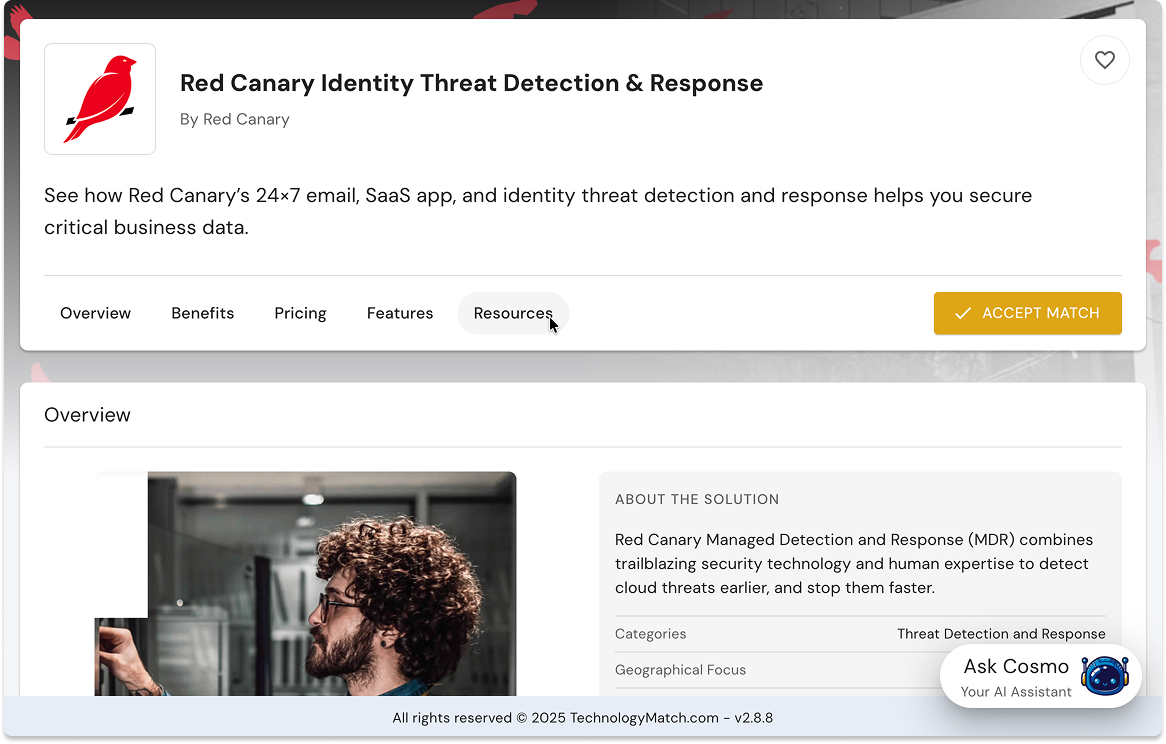Click the curly-haired man overview image
This screenshot has height=744, width=1166.
click(305, 583)
